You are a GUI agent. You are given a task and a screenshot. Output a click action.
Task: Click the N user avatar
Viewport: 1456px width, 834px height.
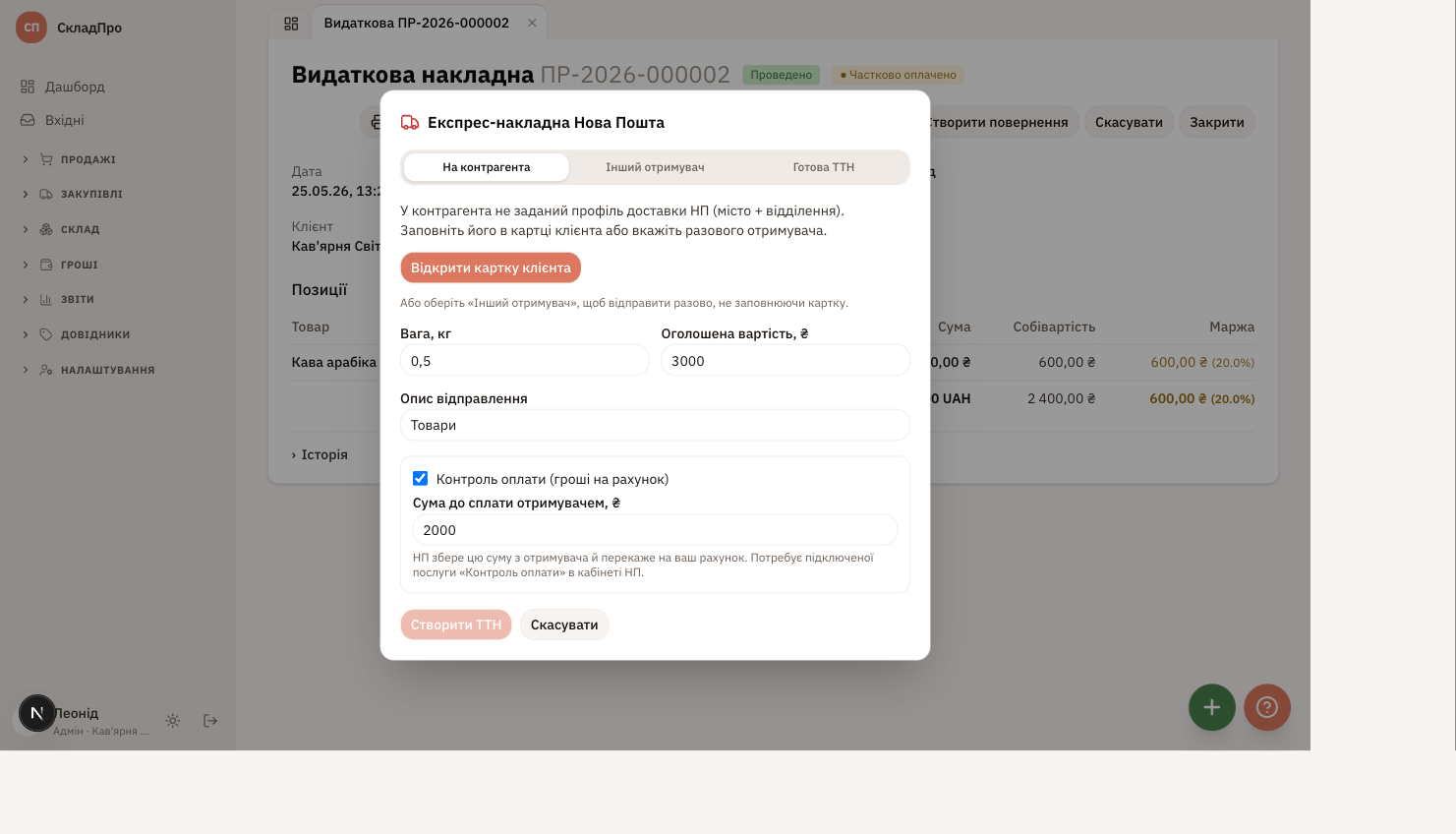click(37, 714)
